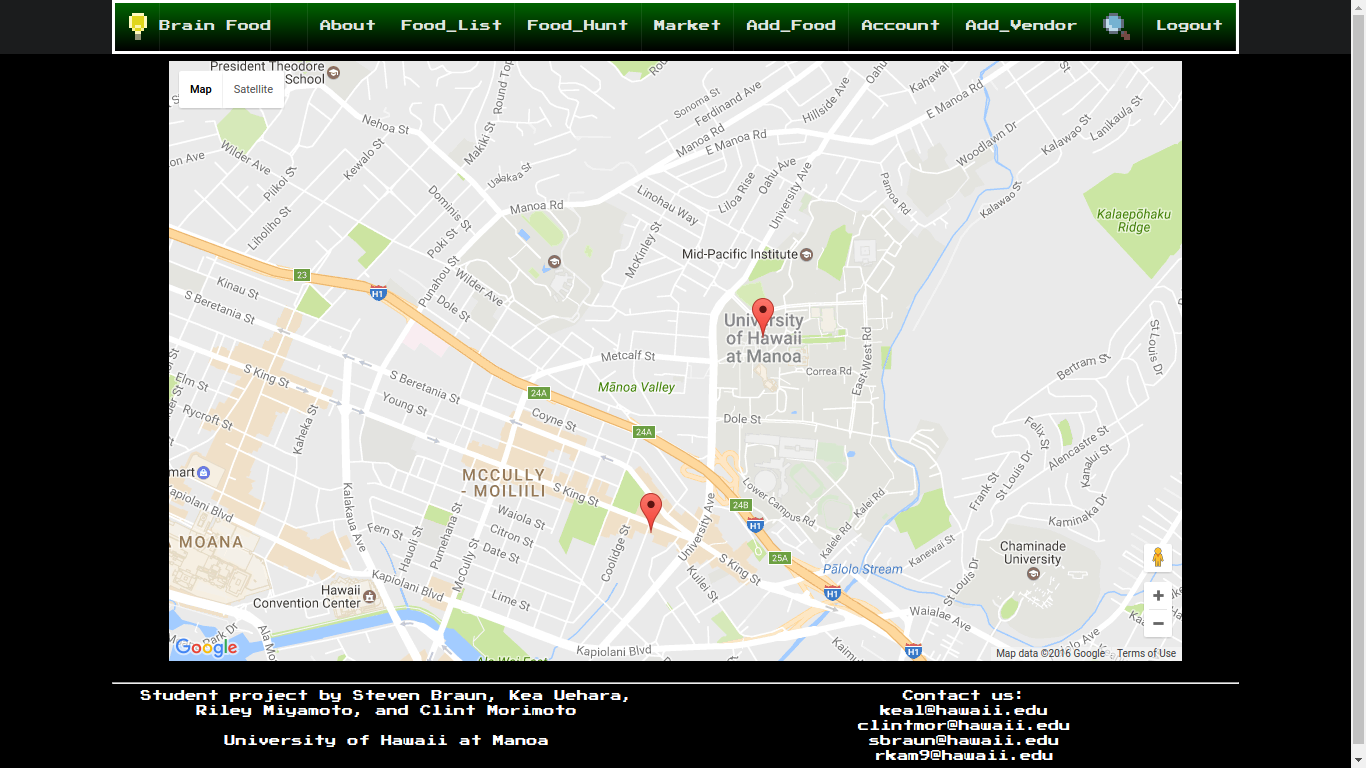
Task: Go to Brain Food home link
Action: click(215, 25)
